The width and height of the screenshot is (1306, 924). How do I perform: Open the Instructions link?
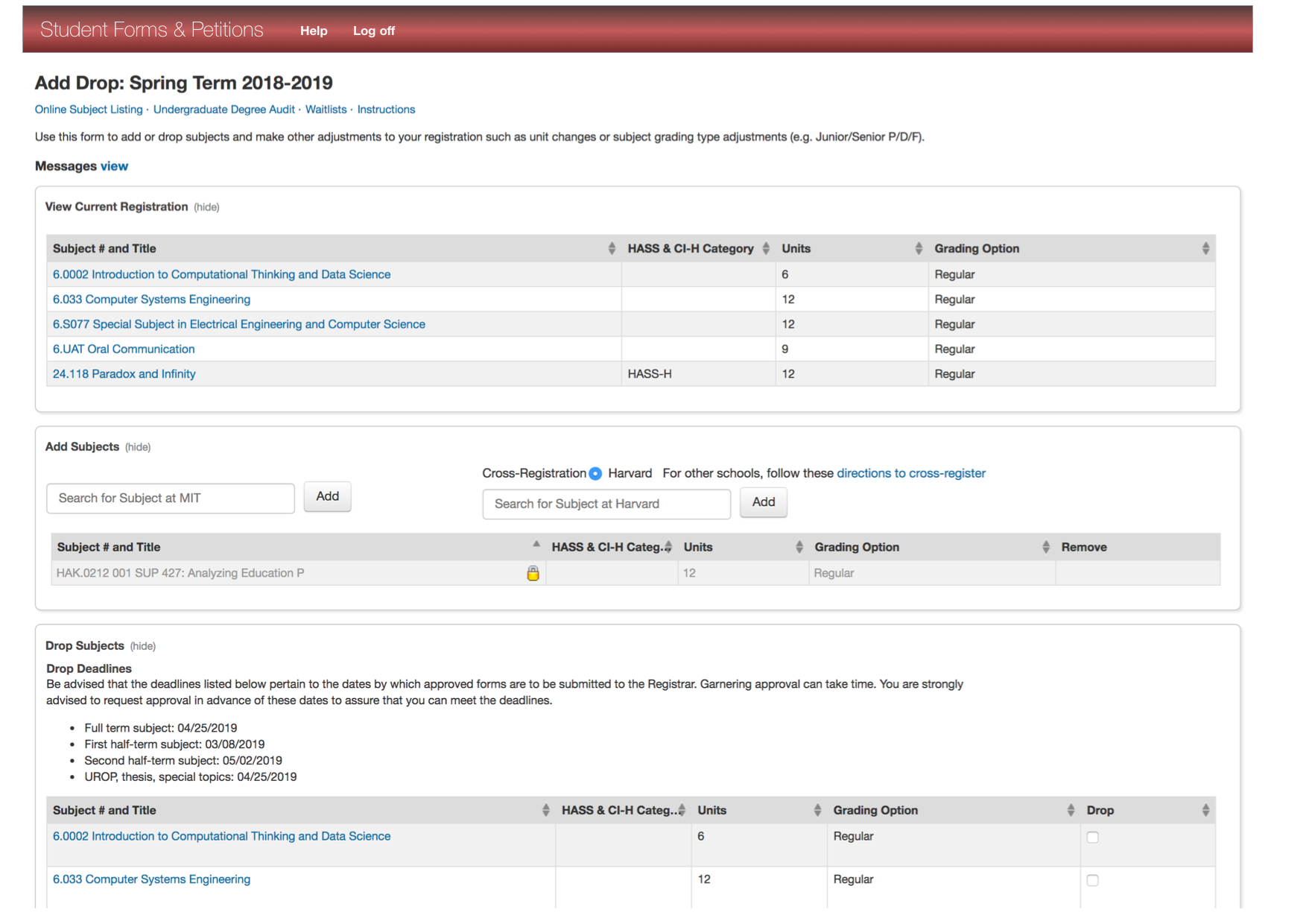[x=386, y=110]
